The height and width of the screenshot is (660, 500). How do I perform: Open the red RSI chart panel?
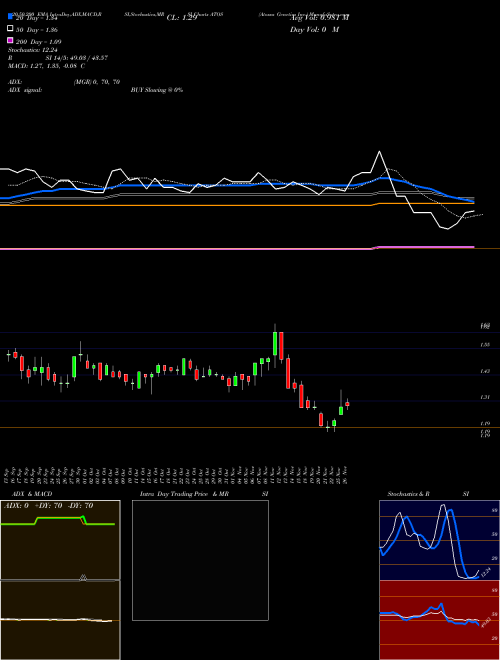click(440, 620)
